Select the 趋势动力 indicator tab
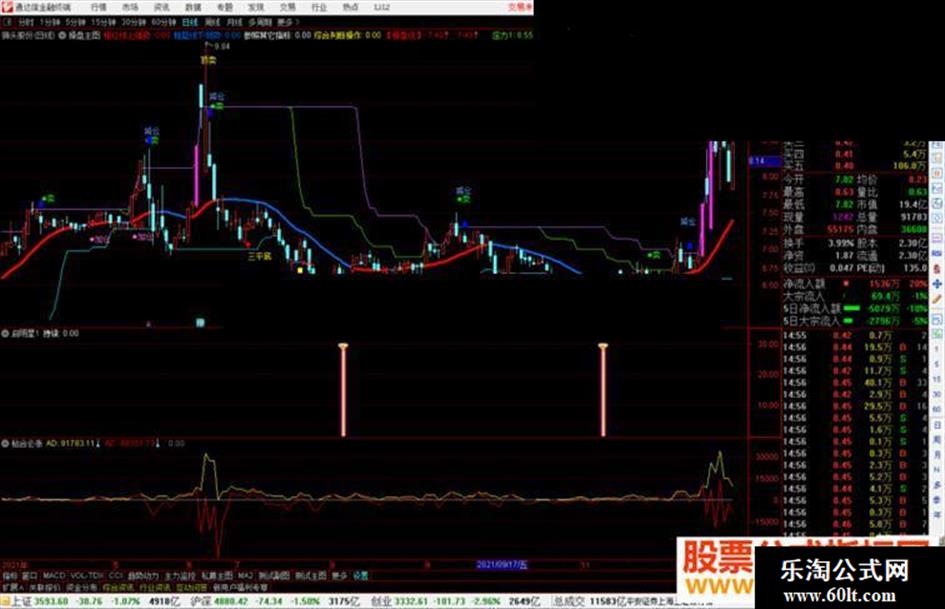The width and height of the screenshot is (945, 609). [x=143, y=576]
